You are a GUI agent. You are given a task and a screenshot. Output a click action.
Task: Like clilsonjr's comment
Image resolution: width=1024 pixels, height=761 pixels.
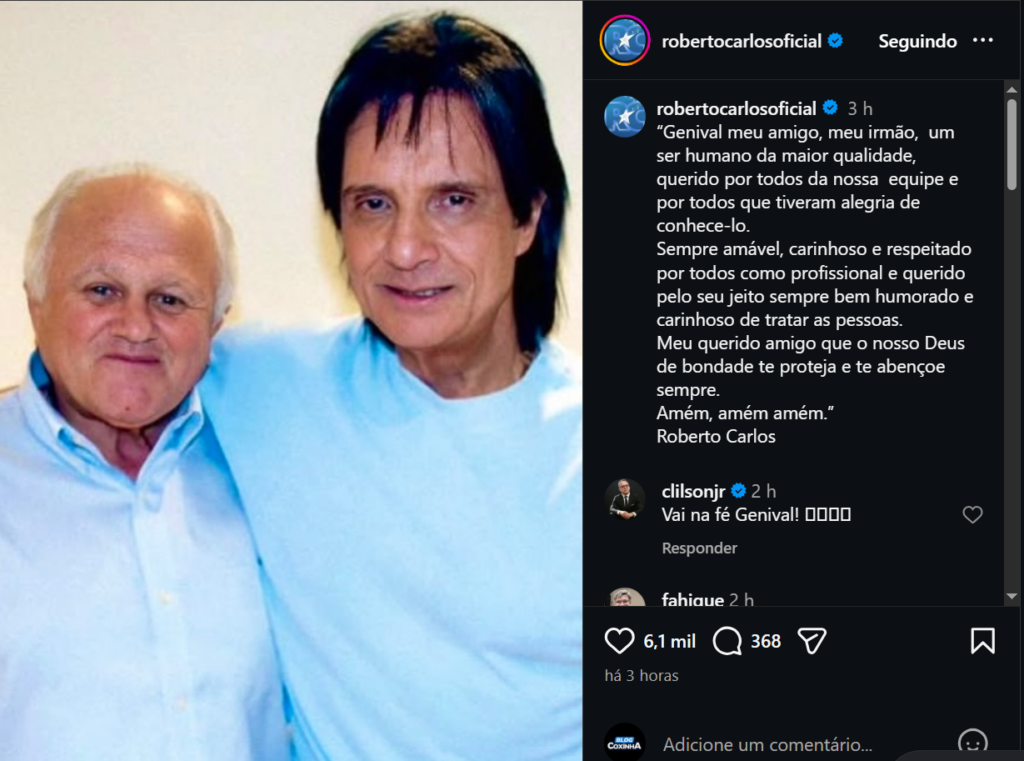pos(972,515)
